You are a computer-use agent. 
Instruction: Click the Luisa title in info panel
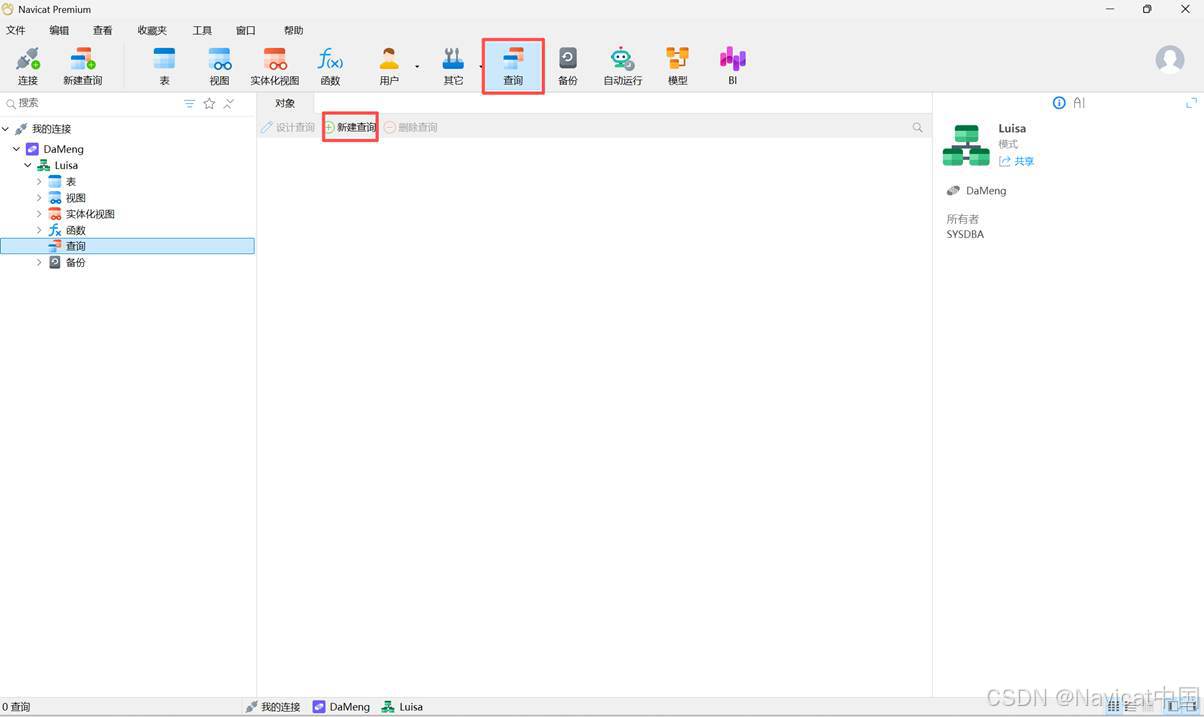pos(1012,128)
